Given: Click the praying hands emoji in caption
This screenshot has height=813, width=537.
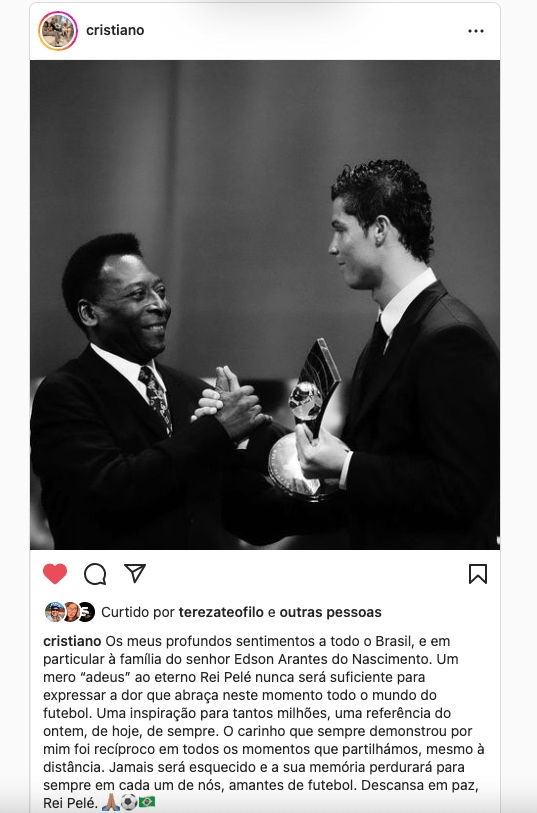Looking at the screenshot, I should pos(110,803).
